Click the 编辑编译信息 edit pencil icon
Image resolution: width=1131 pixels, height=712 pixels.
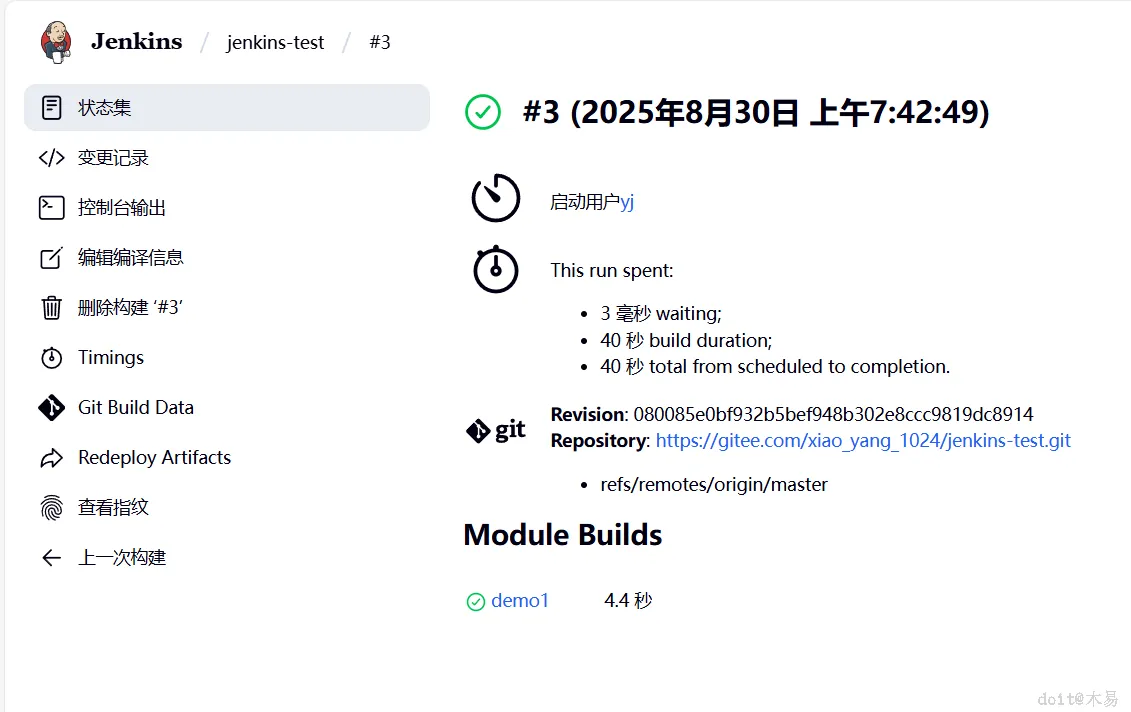point(51,258)
